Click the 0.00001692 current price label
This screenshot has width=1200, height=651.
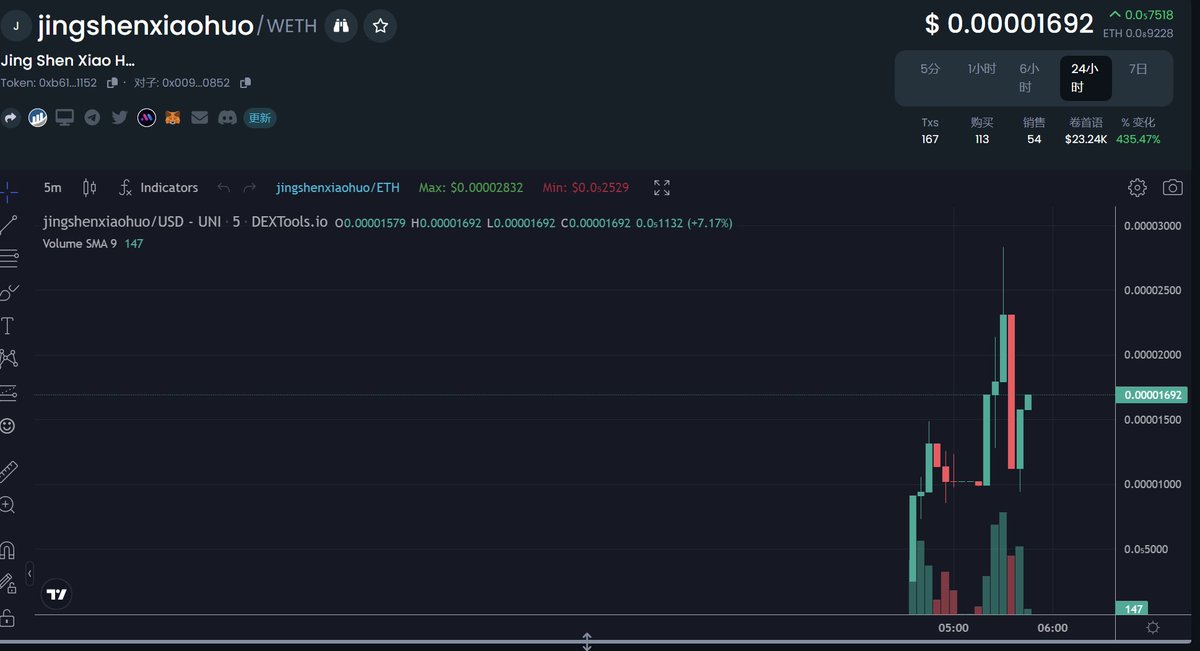(1153, 395)
